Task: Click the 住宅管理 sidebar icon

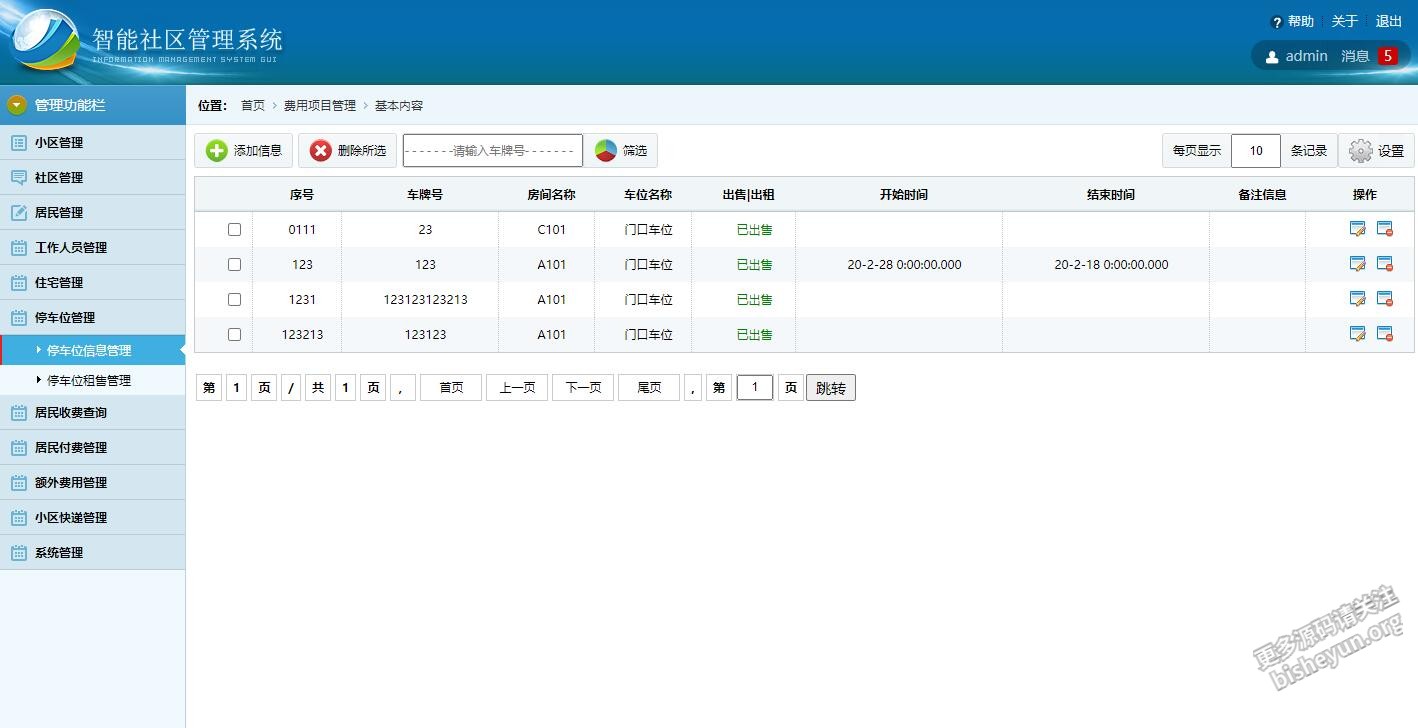Action: coord(18,282)
